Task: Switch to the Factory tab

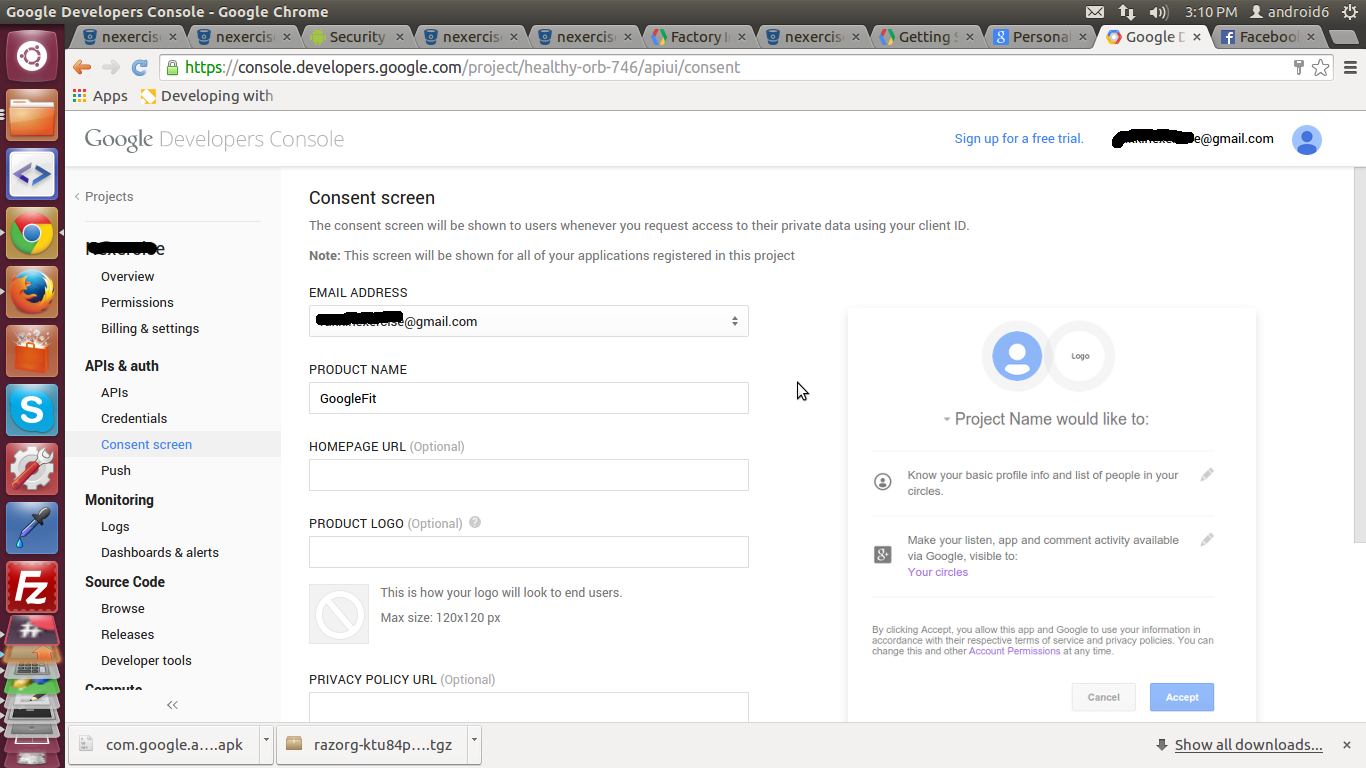Action: tap(697, 37)
